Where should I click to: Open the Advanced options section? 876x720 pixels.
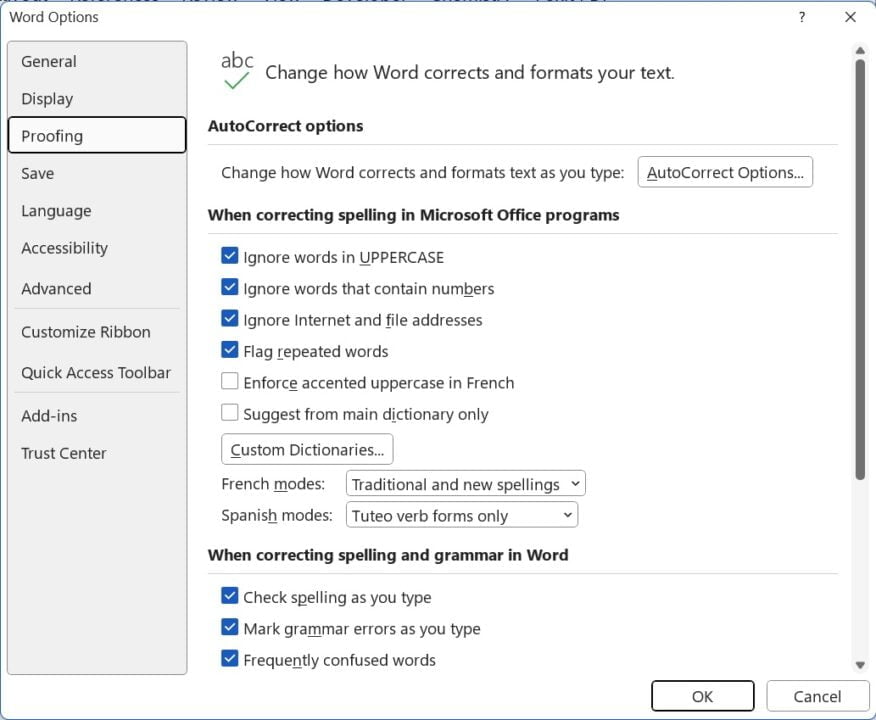pyautogui.click(x=56, y=288)
